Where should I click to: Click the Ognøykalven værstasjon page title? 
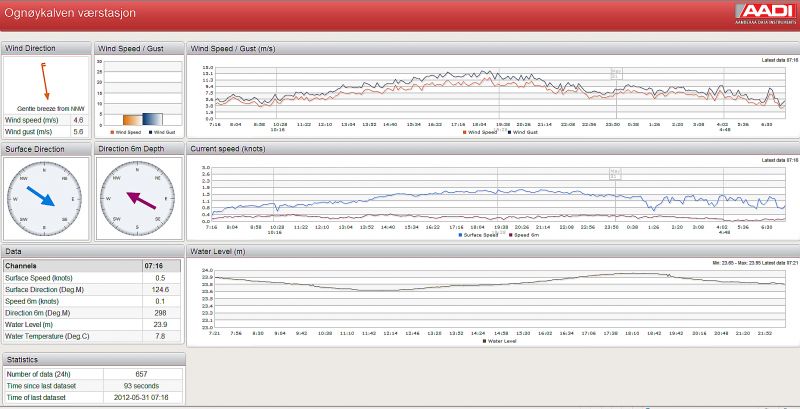(x=70, y=13)
